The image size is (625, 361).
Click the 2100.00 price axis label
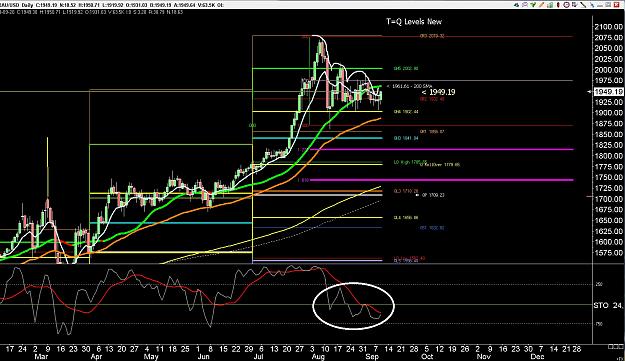coord(608,27)
